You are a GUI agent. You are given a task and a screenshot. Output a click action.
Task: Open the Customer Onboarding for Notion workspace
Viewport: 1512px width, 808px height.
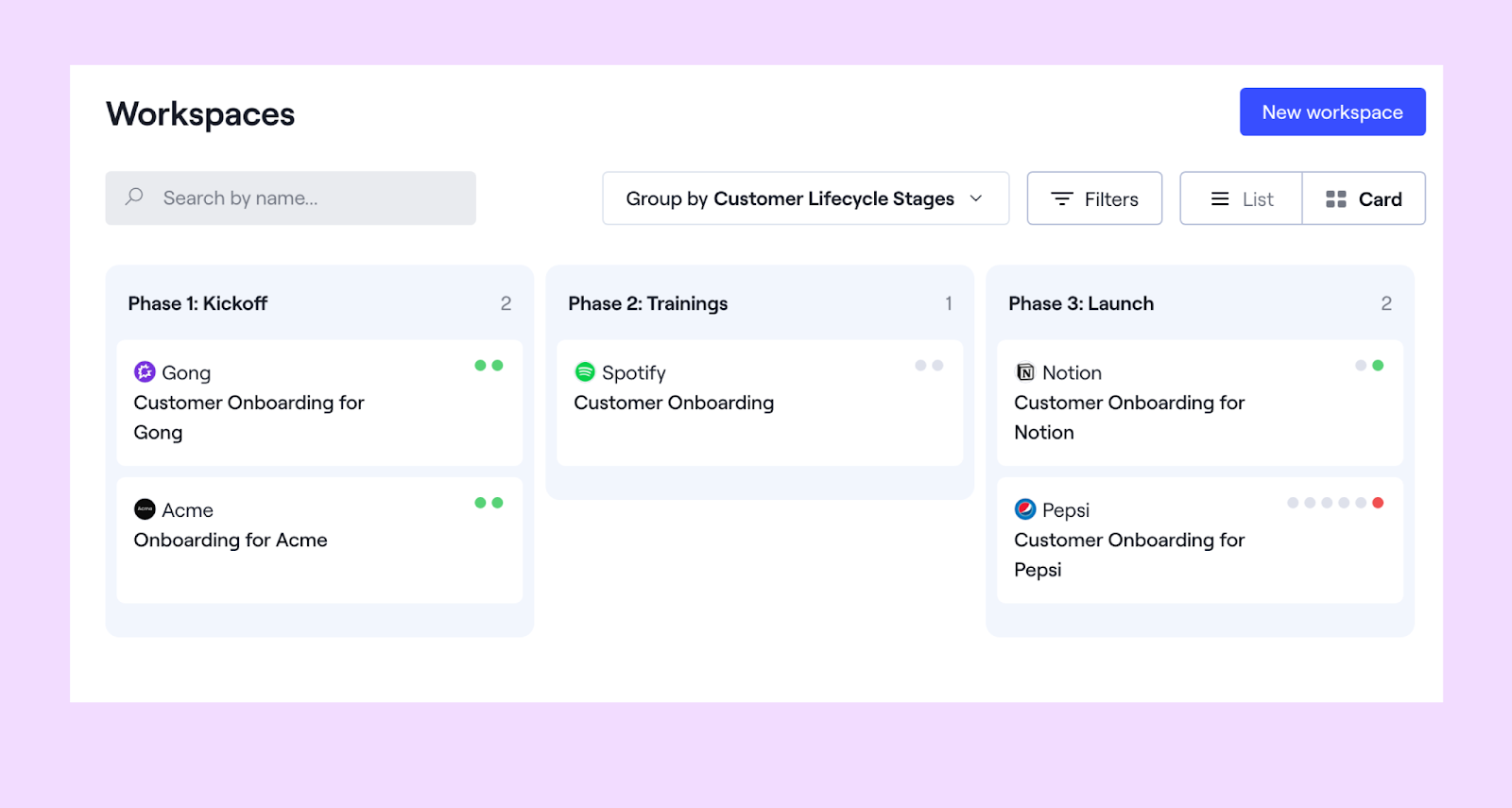point(1200,403)
